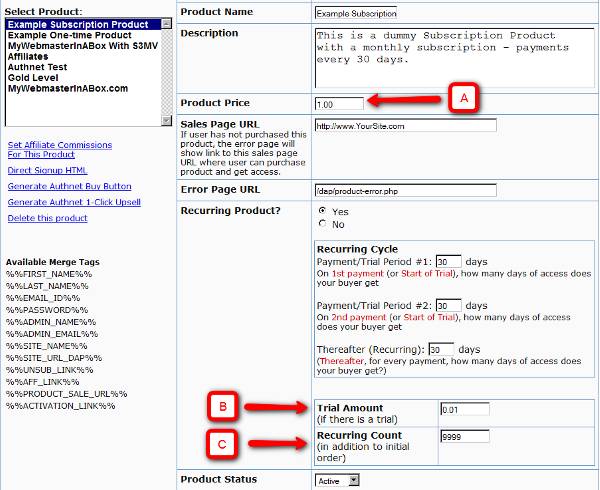Select the Yes recurring product radio button
This screenshot has width=600, height=490.
pyautogui.click(x=322, y=211)
